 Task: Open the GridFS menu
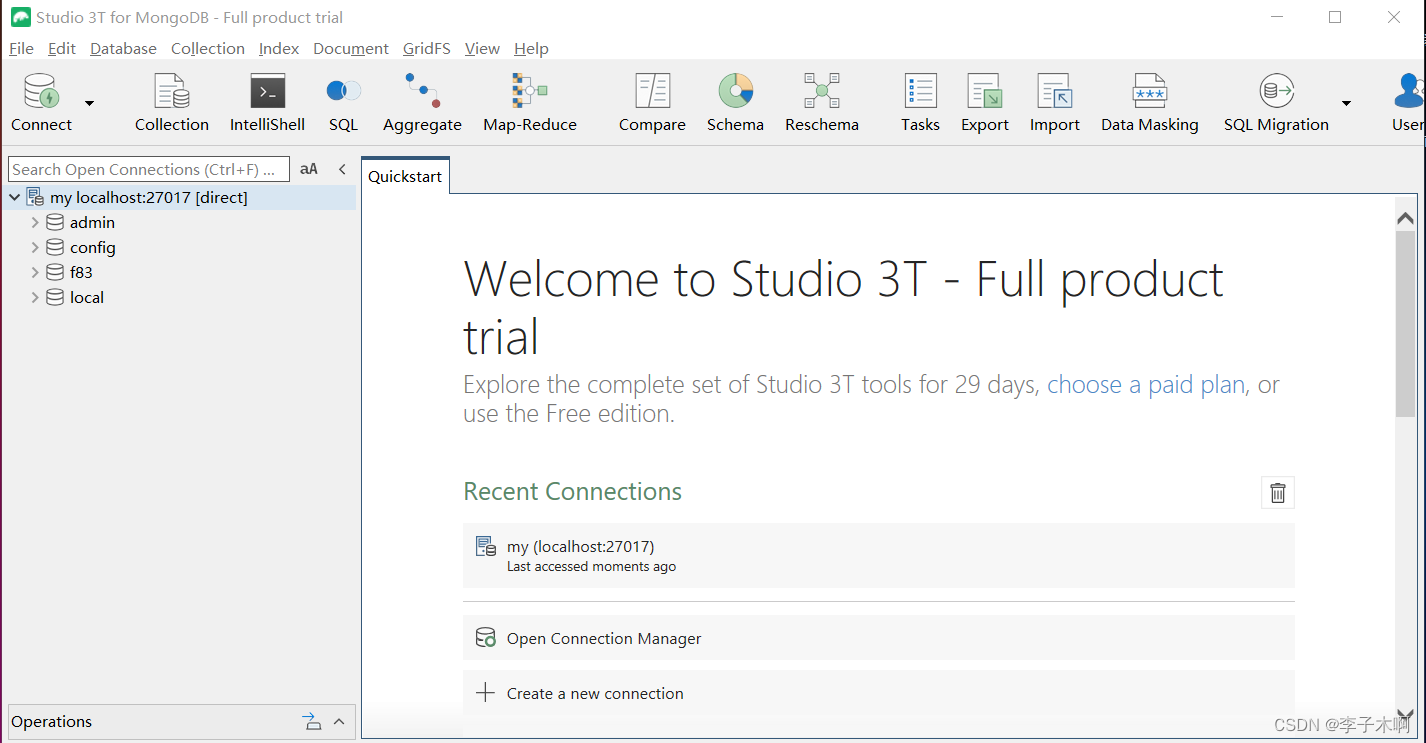coord(427,48)
